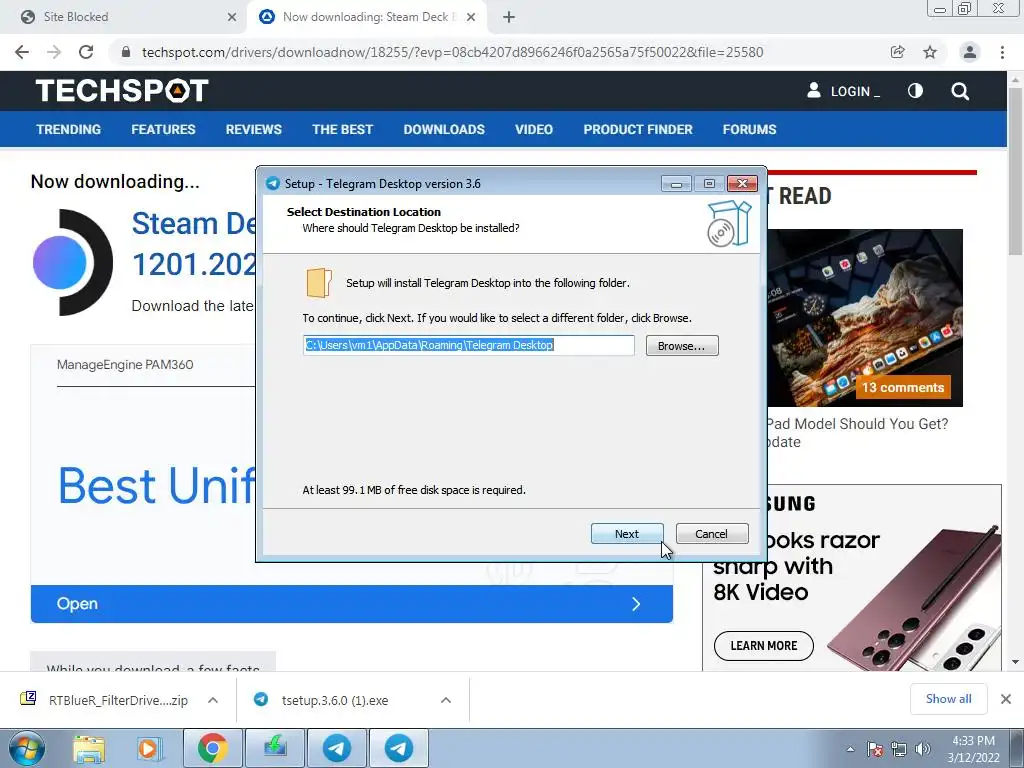The width and height of the screenshot is (1024, 768).
Task: Click Chrome icon in taskbar
Action: coord(212,748)
